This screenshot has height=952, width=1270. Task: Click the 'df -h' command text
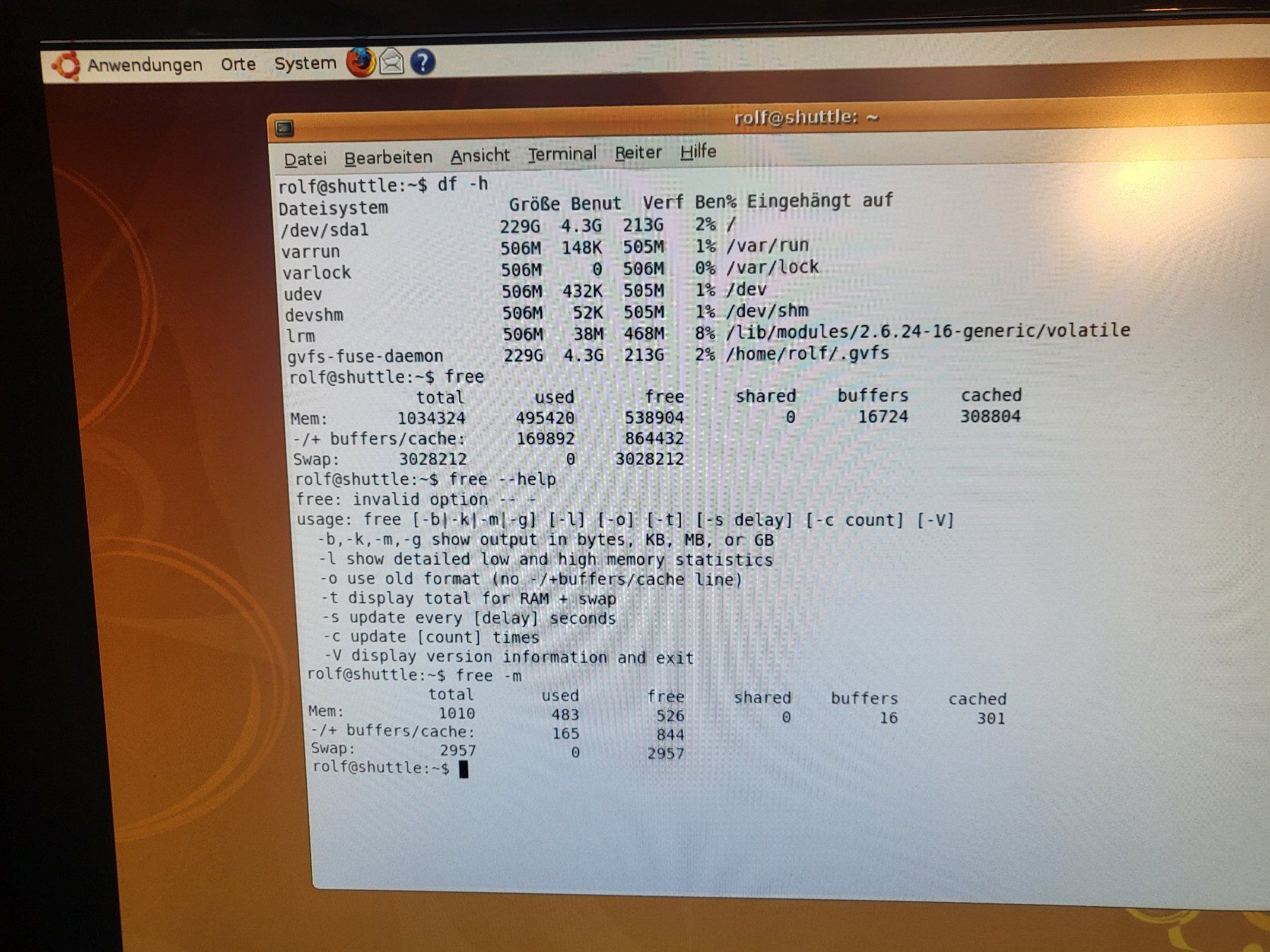point(463,184)
